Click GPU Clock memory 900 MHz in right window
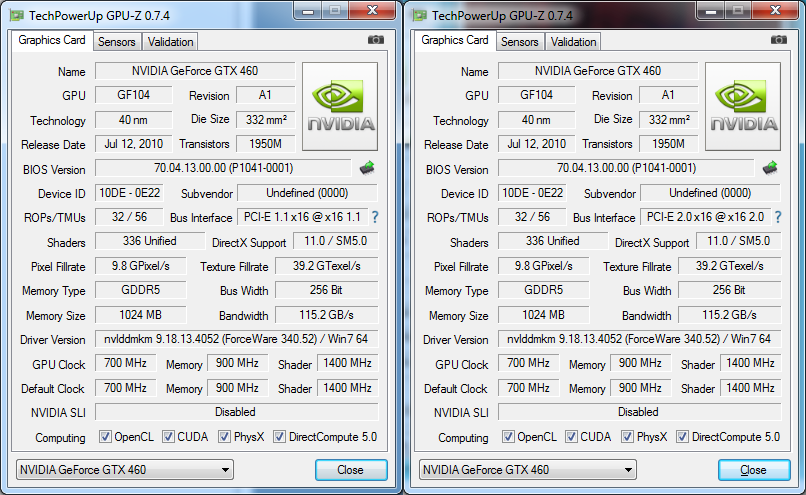 tap(640, 363)
